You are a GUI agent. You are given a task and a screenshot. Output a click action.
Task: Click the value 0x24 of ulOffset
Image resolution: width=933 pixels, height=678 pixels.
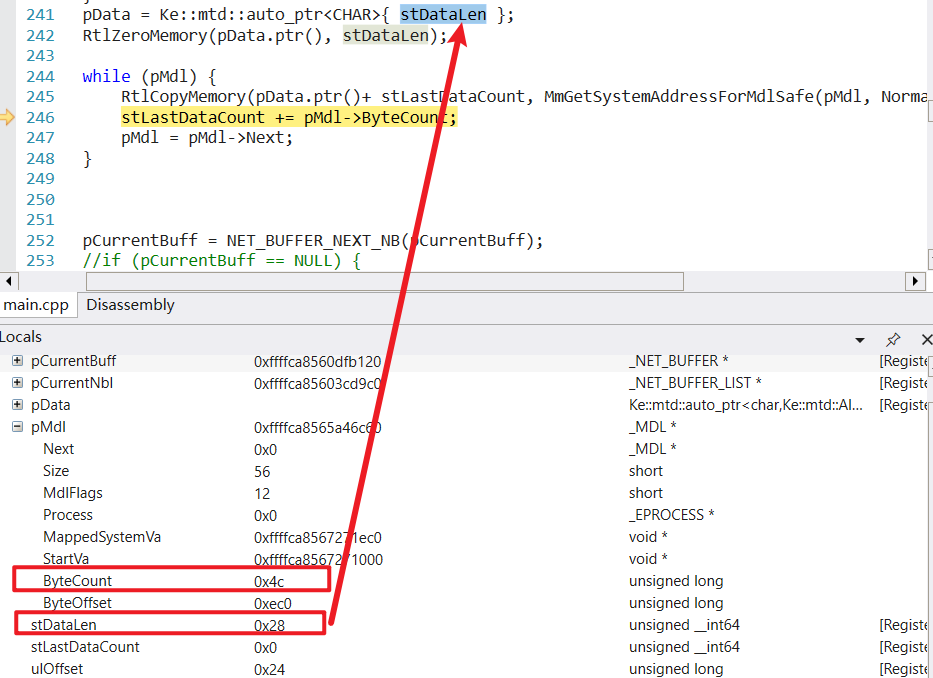click(270, 670)
